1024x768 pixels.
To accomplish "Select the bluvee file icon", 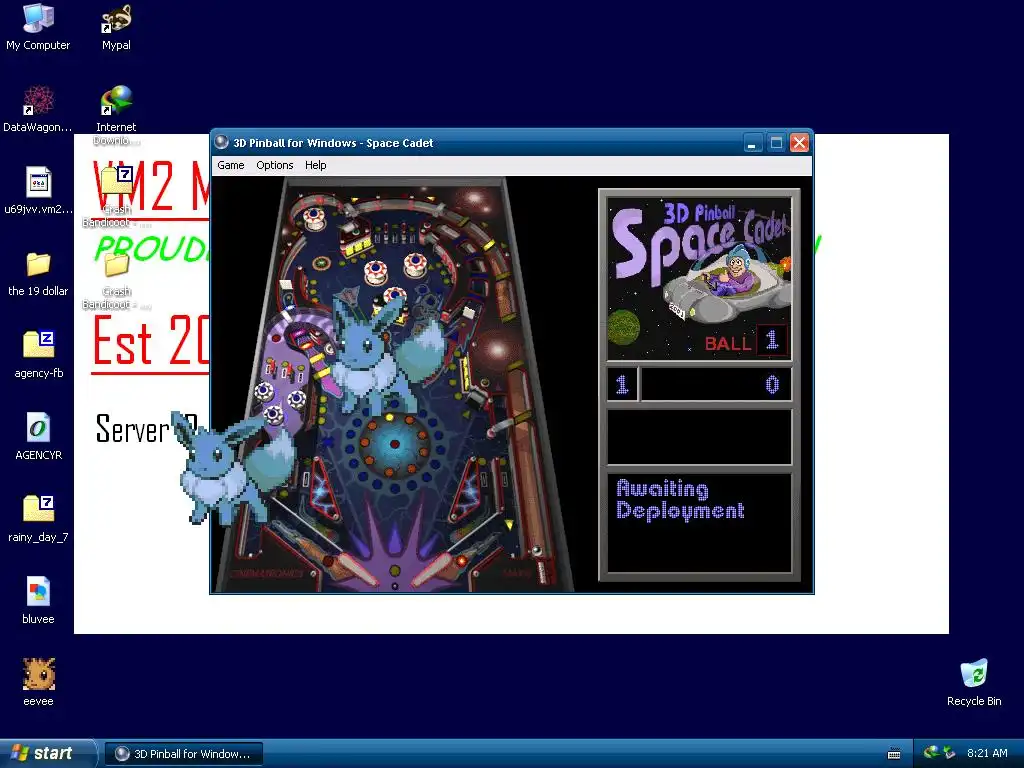I will (38, 601).
